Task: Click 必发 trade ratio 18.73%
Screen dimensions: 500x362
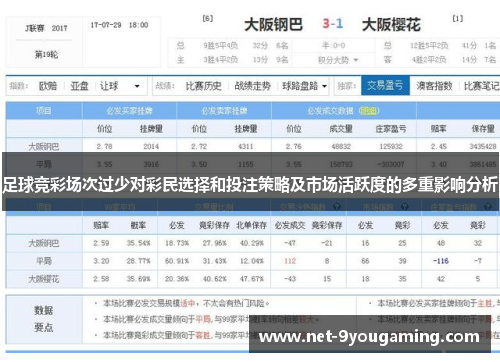Action: (177, 243)
